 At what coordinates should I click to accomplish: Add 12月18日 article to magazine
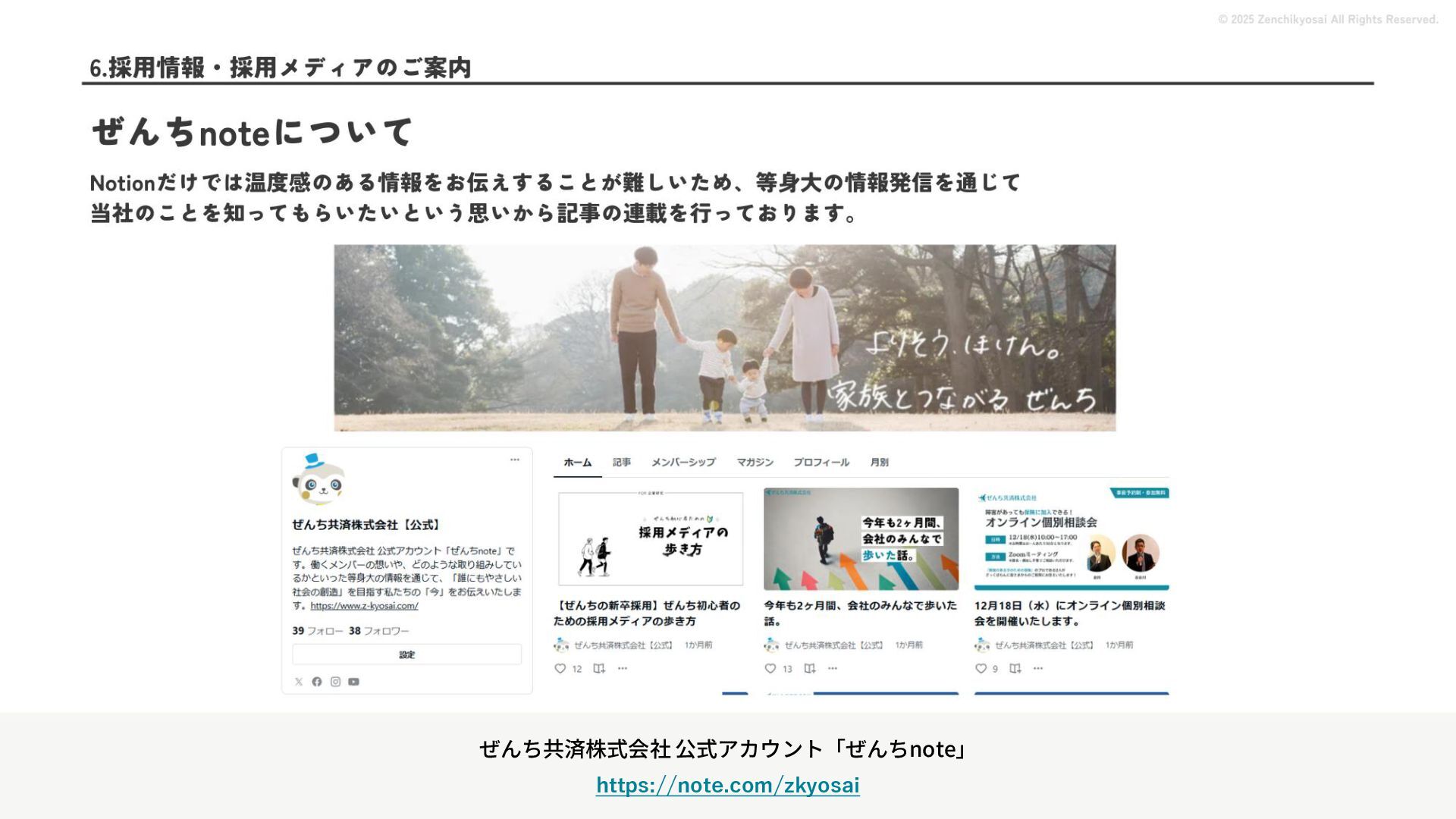(1015, 669)
